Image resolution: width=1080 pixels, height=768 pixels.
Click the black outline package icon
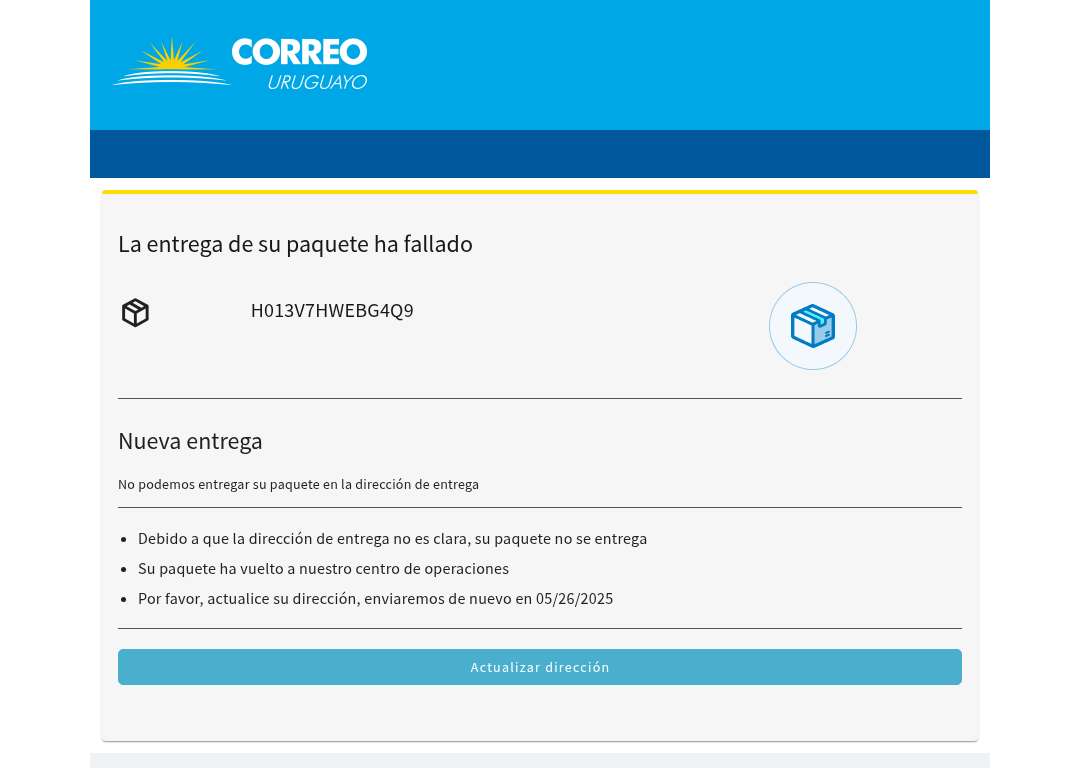136,313
